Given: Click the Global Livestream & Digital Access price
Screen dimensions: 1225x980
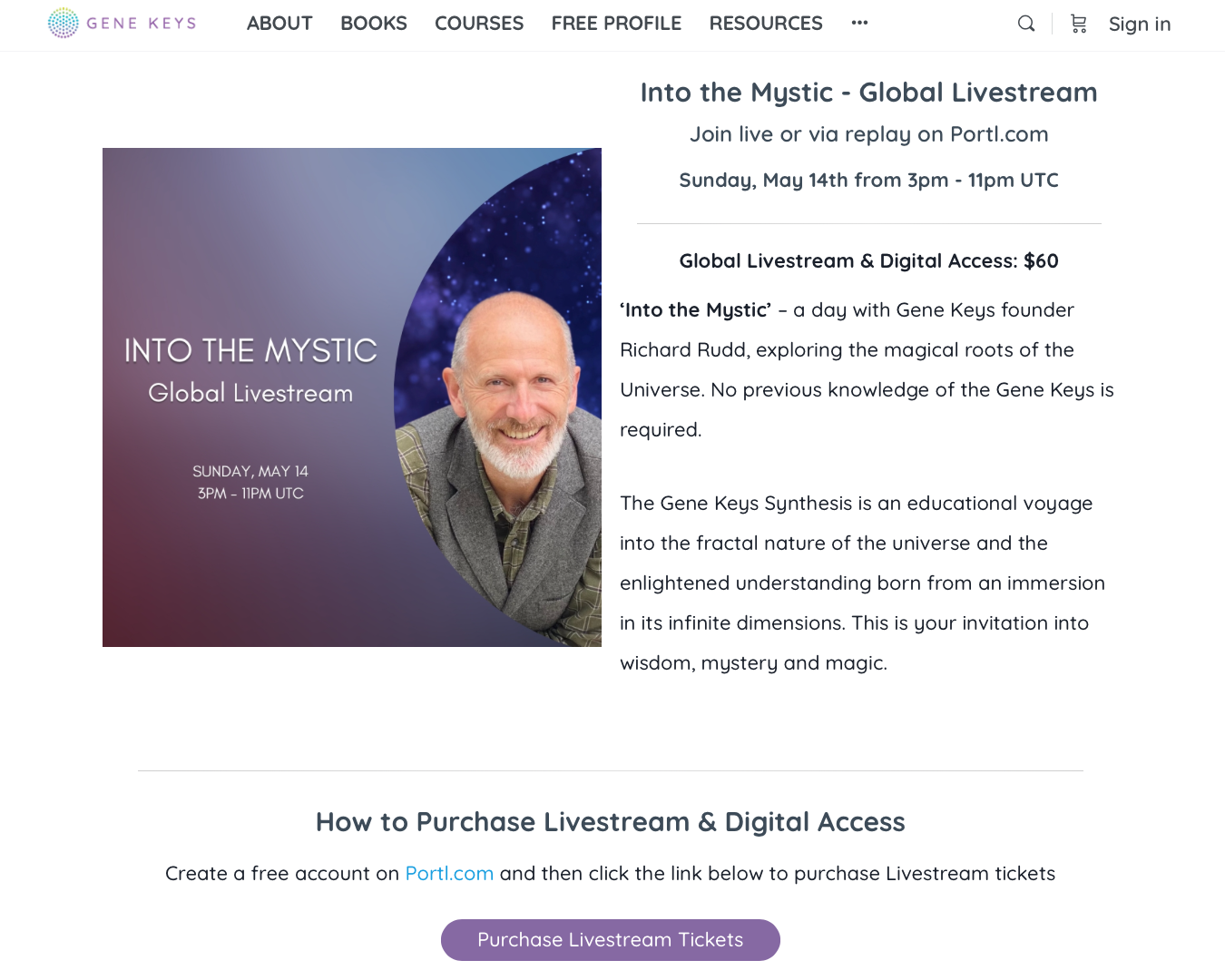Looking at the screenshot, I should (x=869, y=261).
